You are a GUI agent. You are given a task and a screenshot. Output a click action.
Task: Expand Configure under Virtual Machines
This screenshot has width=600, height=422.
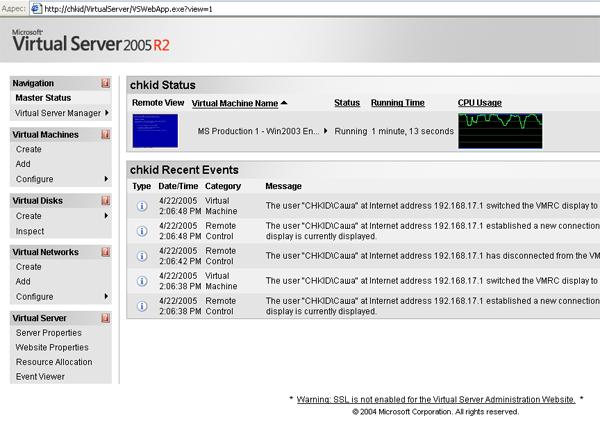click(x=106, y=179)
